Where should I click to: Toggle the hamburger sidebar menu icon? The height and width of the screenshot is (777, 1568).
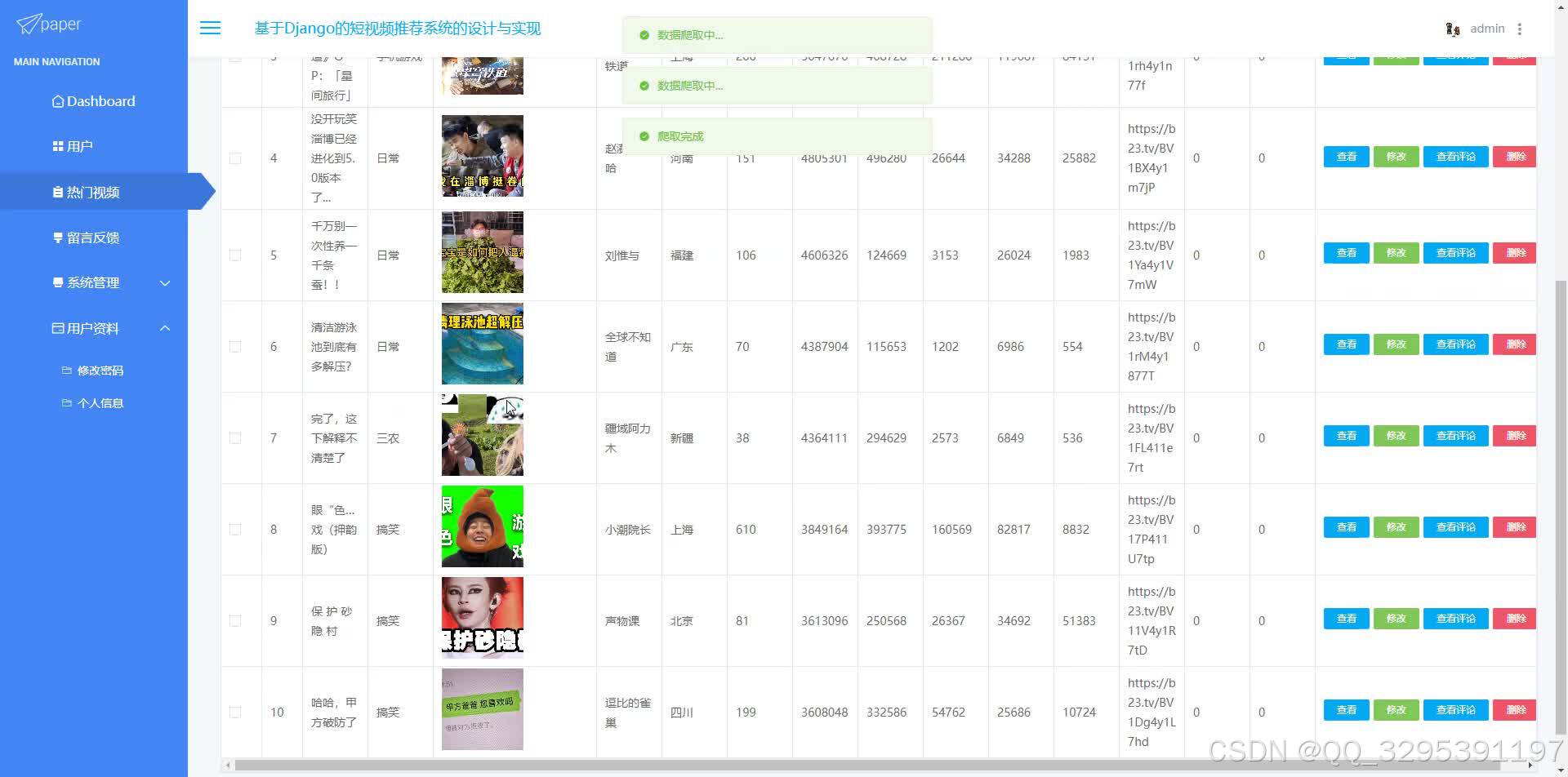coord(210,28)
